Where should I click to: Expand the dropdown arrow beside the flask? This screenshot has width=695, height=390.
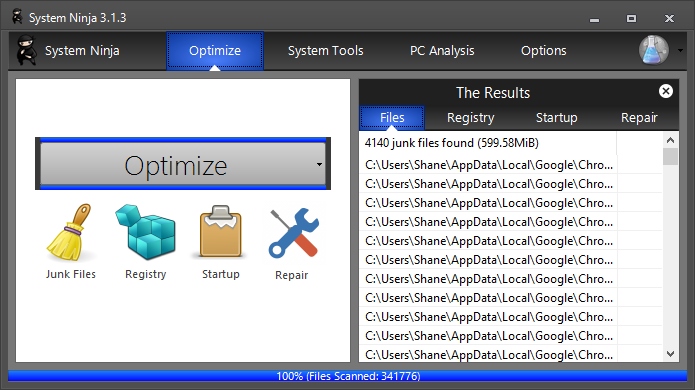[680, 51]
